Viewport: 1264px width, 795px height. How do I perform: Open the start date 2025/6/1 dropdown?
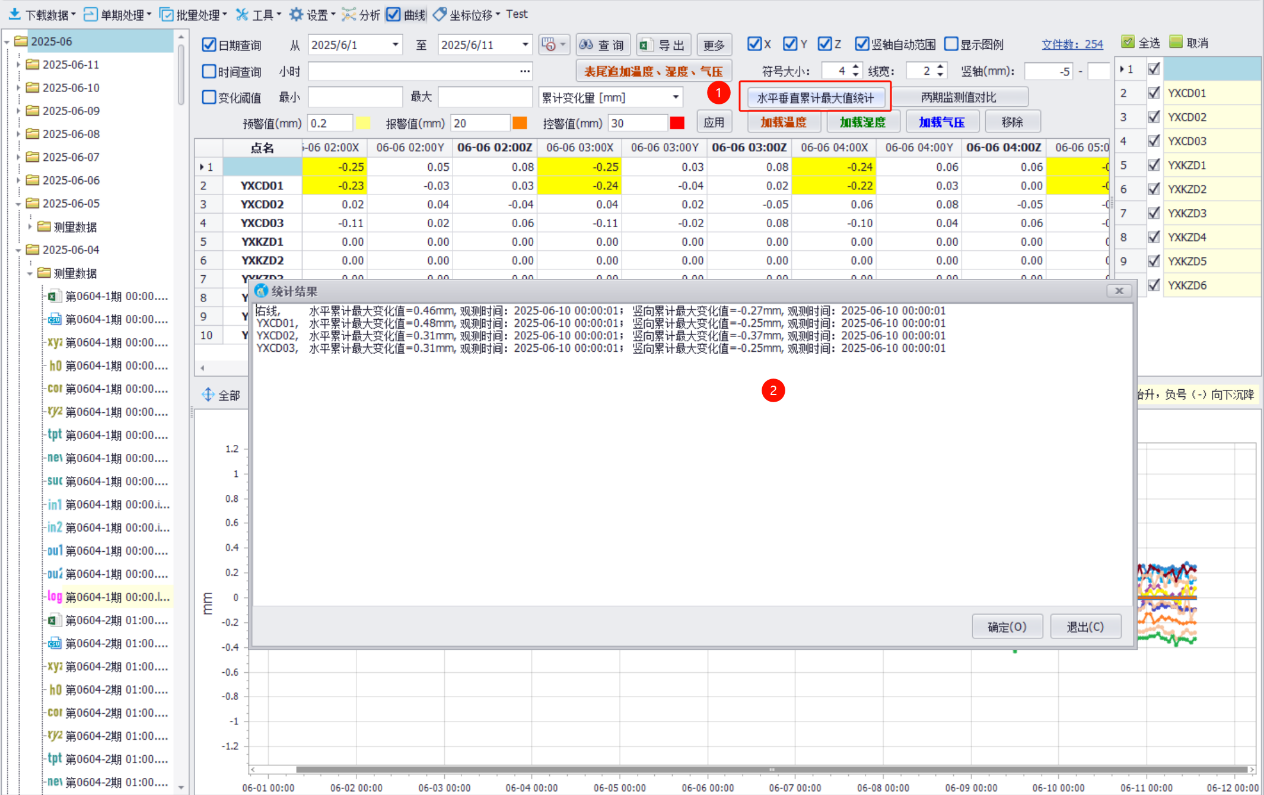[x=396, y=45]
